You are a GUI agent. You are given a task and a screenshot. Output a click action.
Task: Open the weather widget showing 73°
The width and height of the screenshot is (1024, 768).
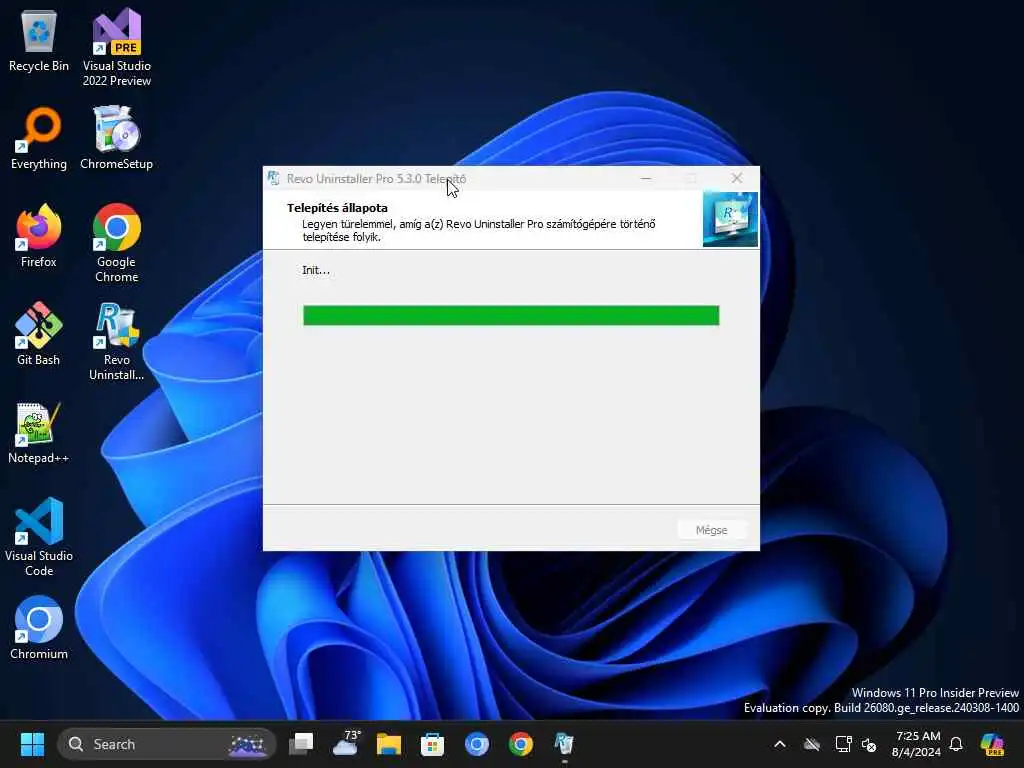345,744
